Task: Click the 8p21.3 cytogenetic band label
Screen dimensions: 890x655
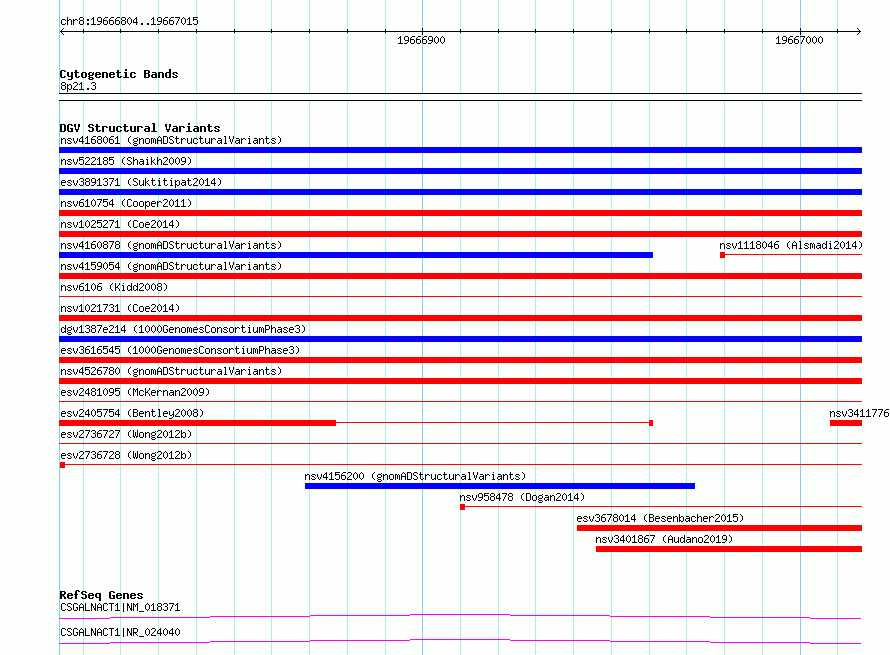Action: pyautogui.click(x=78, y=86)
